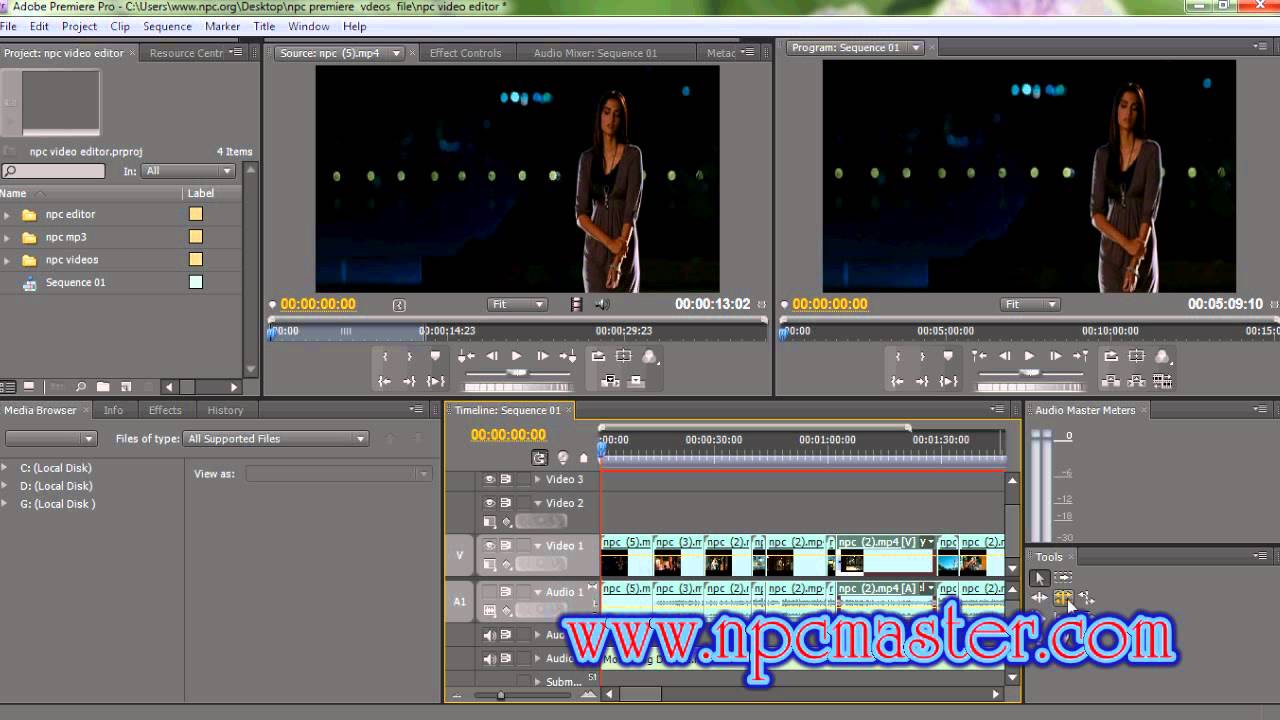Select the Rolling Edit tool
Viewport: 1280px width, 720px height.
pos(1063,598)
